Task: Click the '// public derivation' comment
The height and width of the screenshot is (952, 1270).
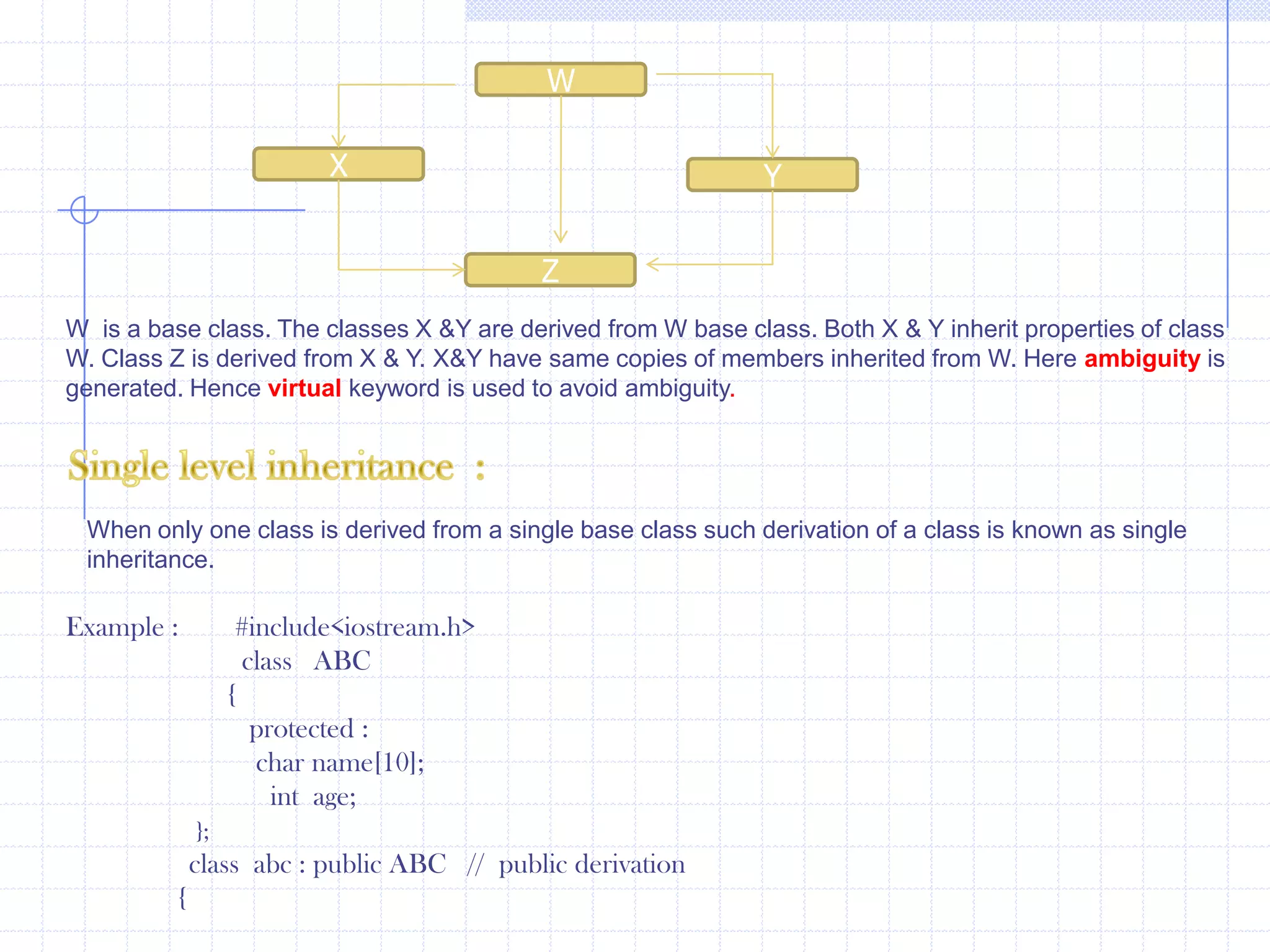Action: (576, 865)
